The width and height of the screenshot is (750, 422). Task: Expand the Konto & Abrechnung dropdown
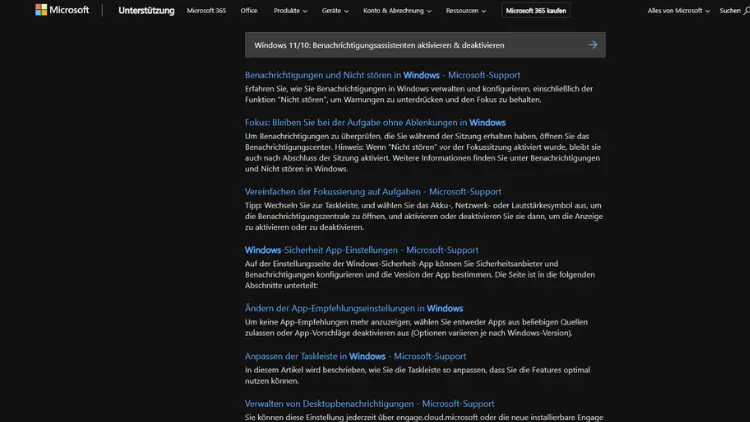(397, 11)
